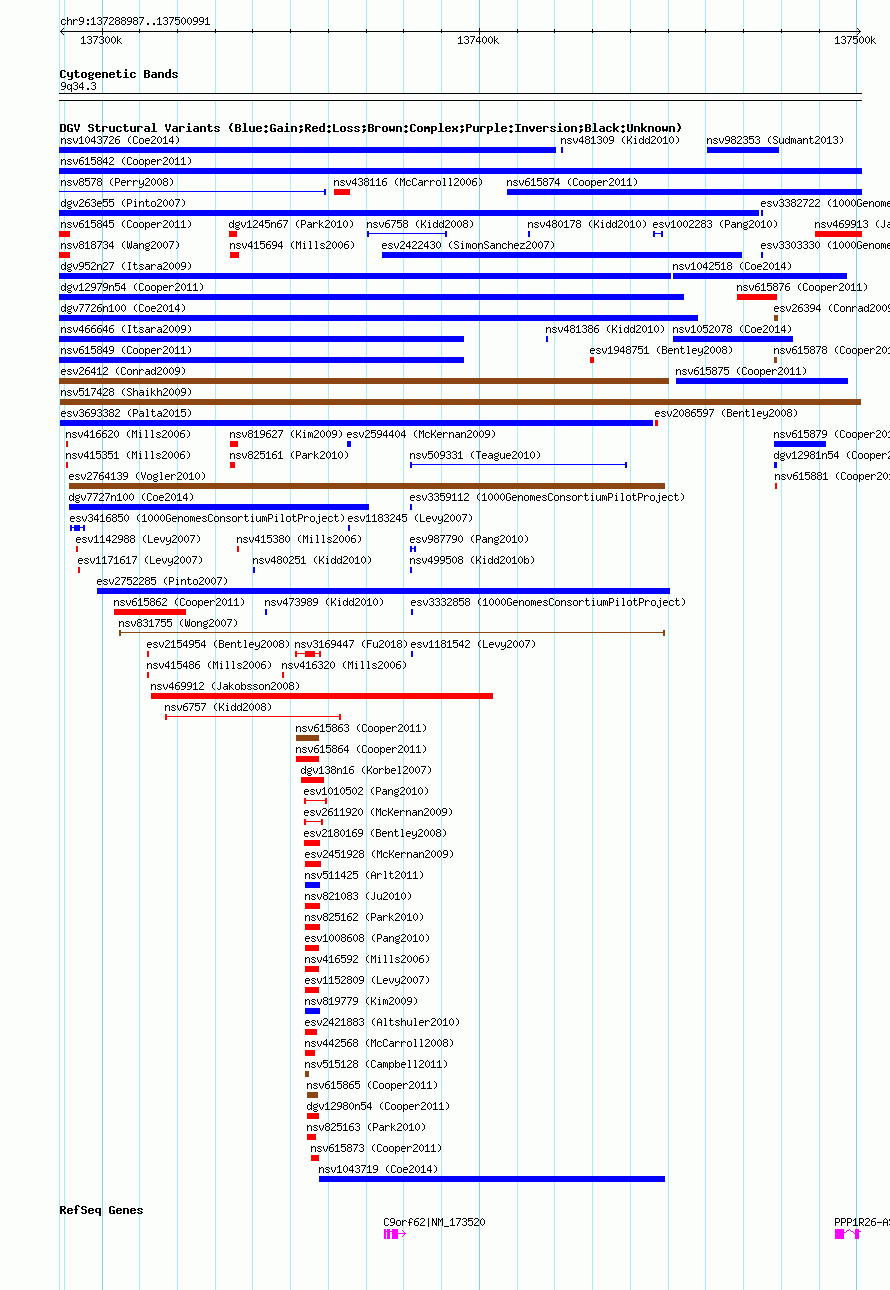The image size is (890, 1290).
Task: Select nsv511425 (Arlt2011) label
Action: point(364,875)
